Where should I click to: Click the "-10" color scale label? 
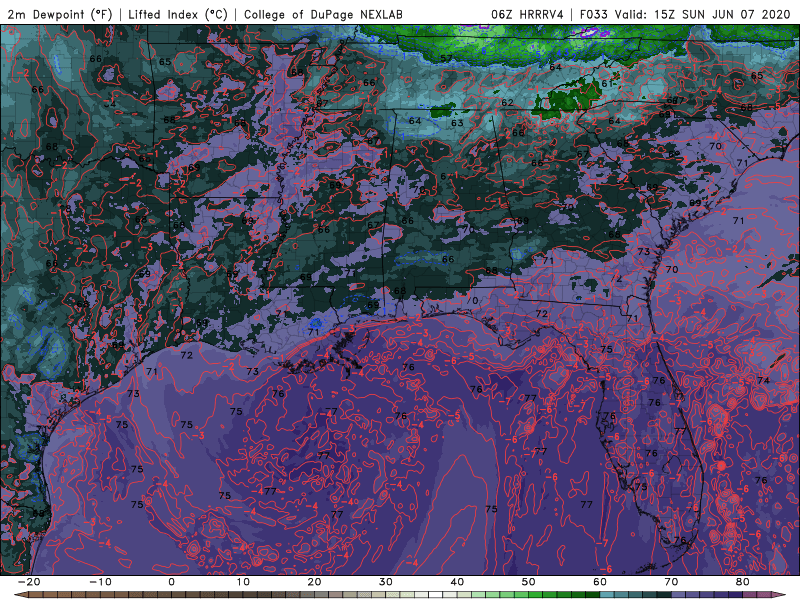click(x=99, y=582)
